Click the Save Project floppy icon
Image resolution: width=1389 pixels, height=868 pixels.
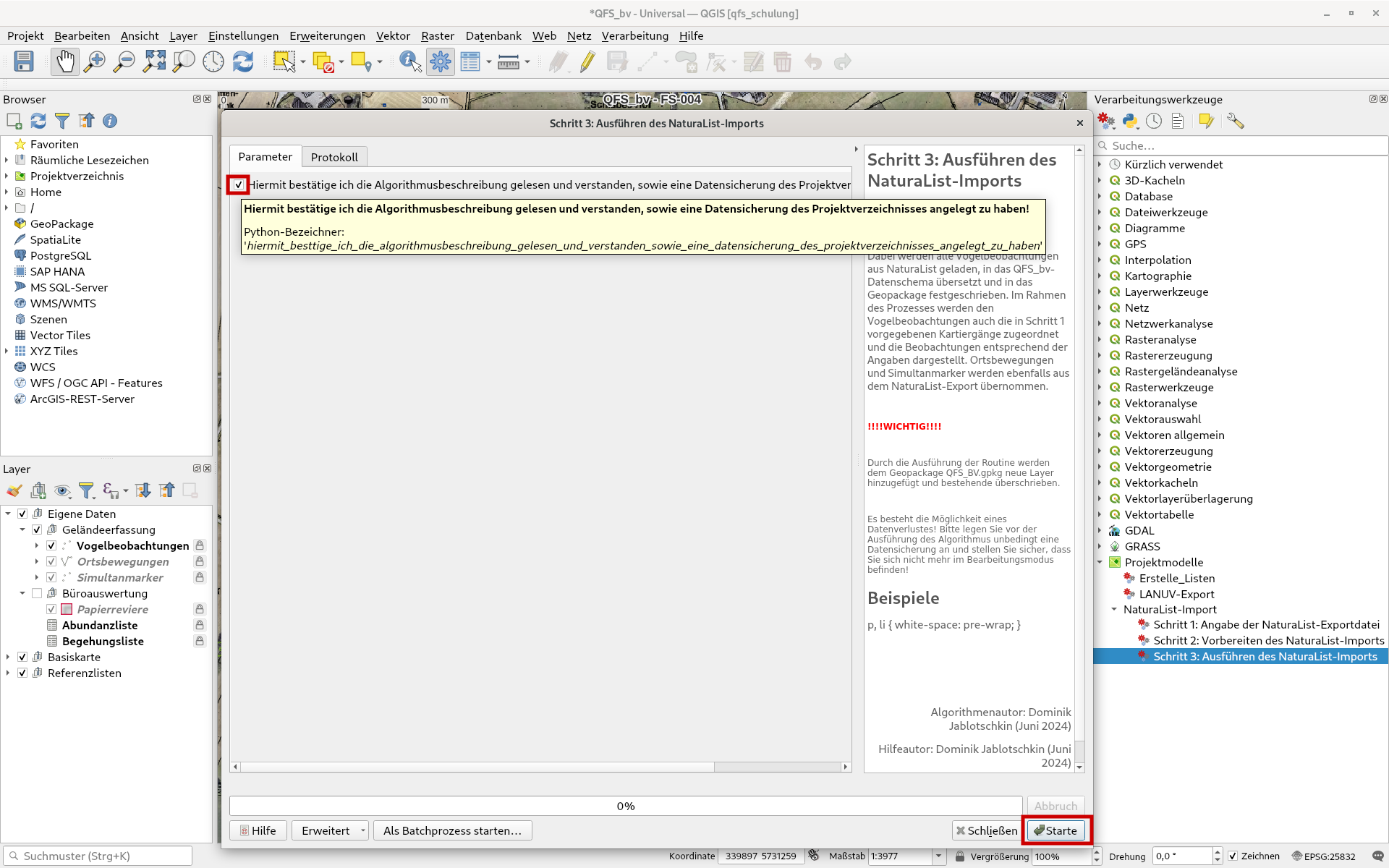pos(24,62)
